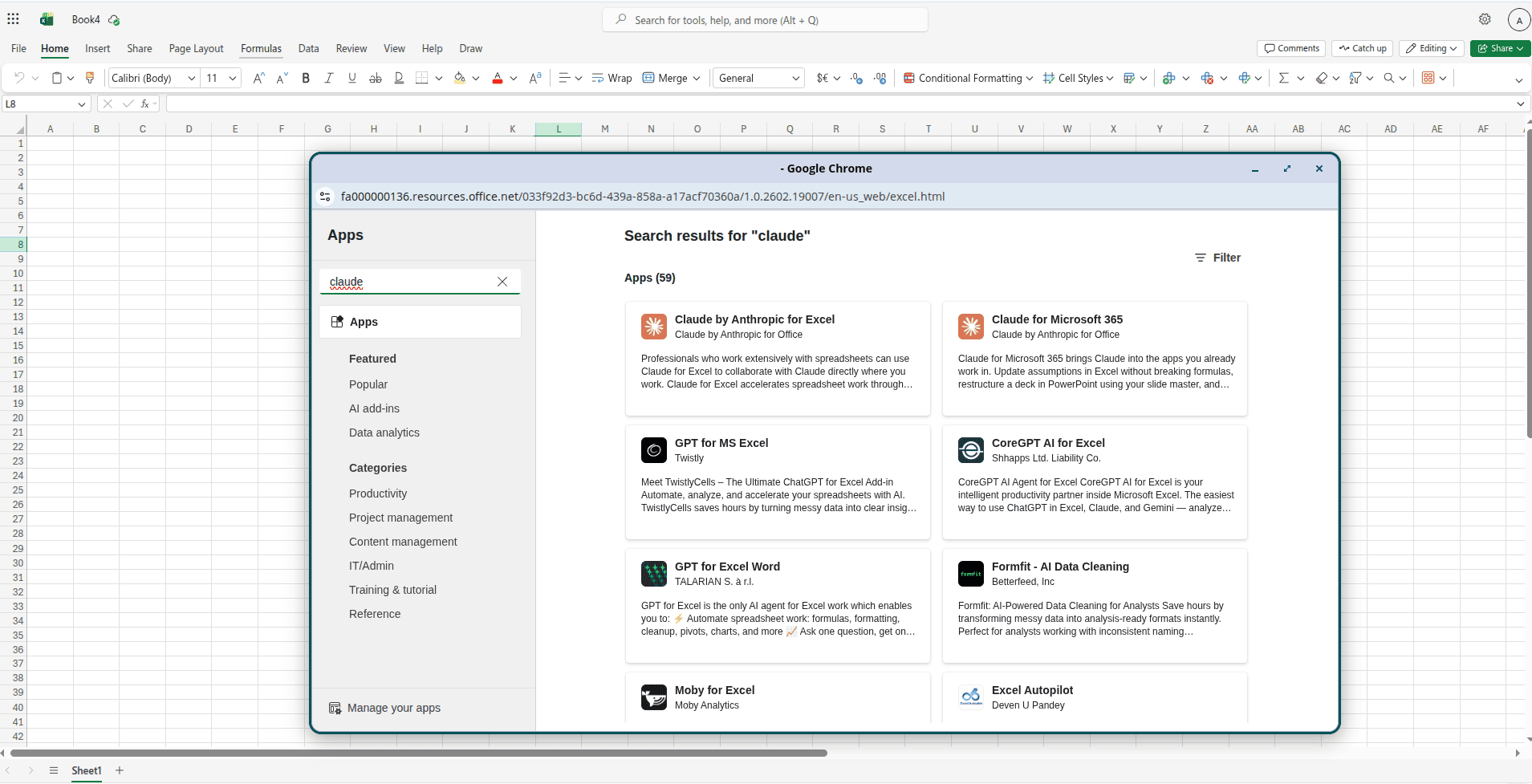Open the account profile avatar
Image resolution: width=1532 pixels, height=784 pixels.
coord(1519,20)
